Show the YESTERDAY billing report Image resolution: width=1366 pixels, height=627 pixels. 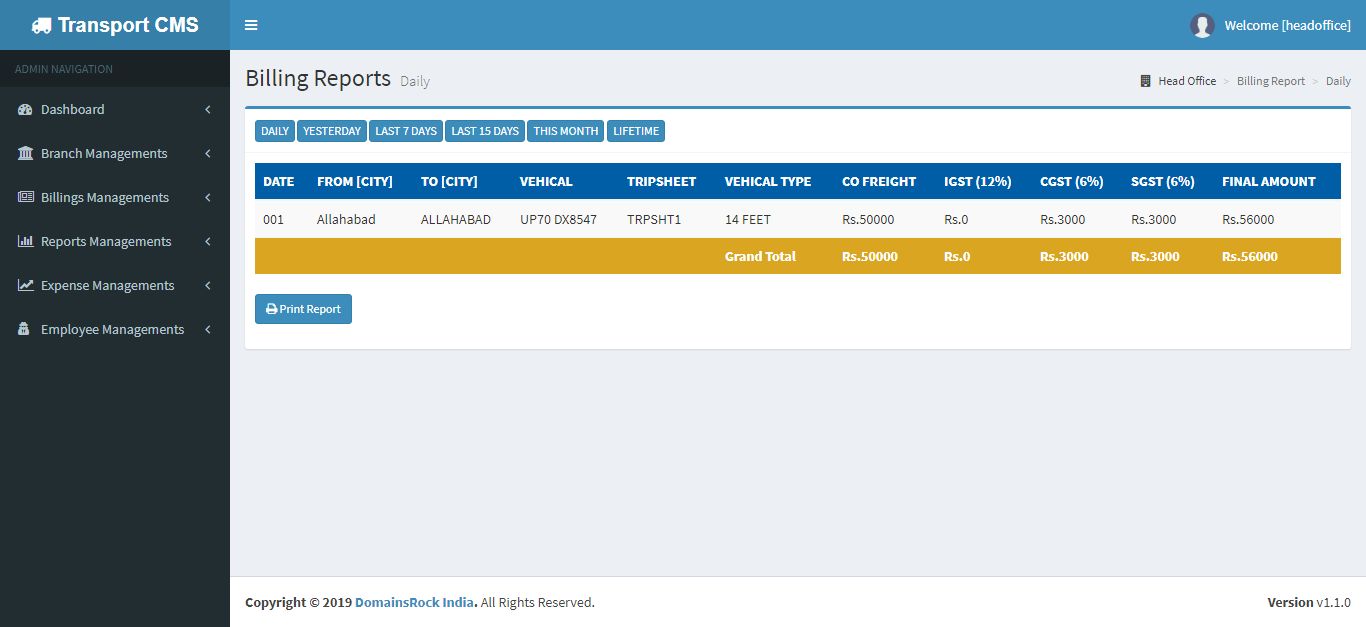(332, 131)
